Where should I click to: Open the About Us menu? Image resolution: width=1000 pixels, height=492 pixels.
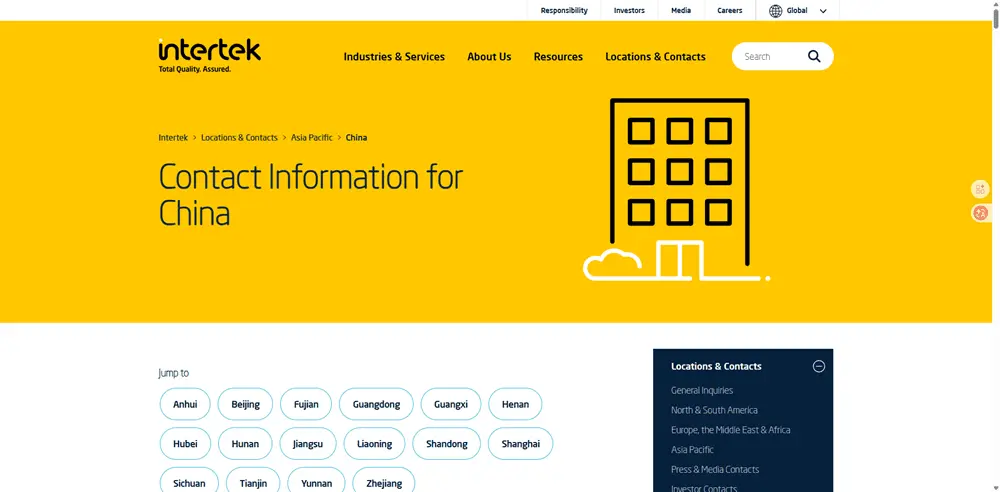click(x=489, y=57)
